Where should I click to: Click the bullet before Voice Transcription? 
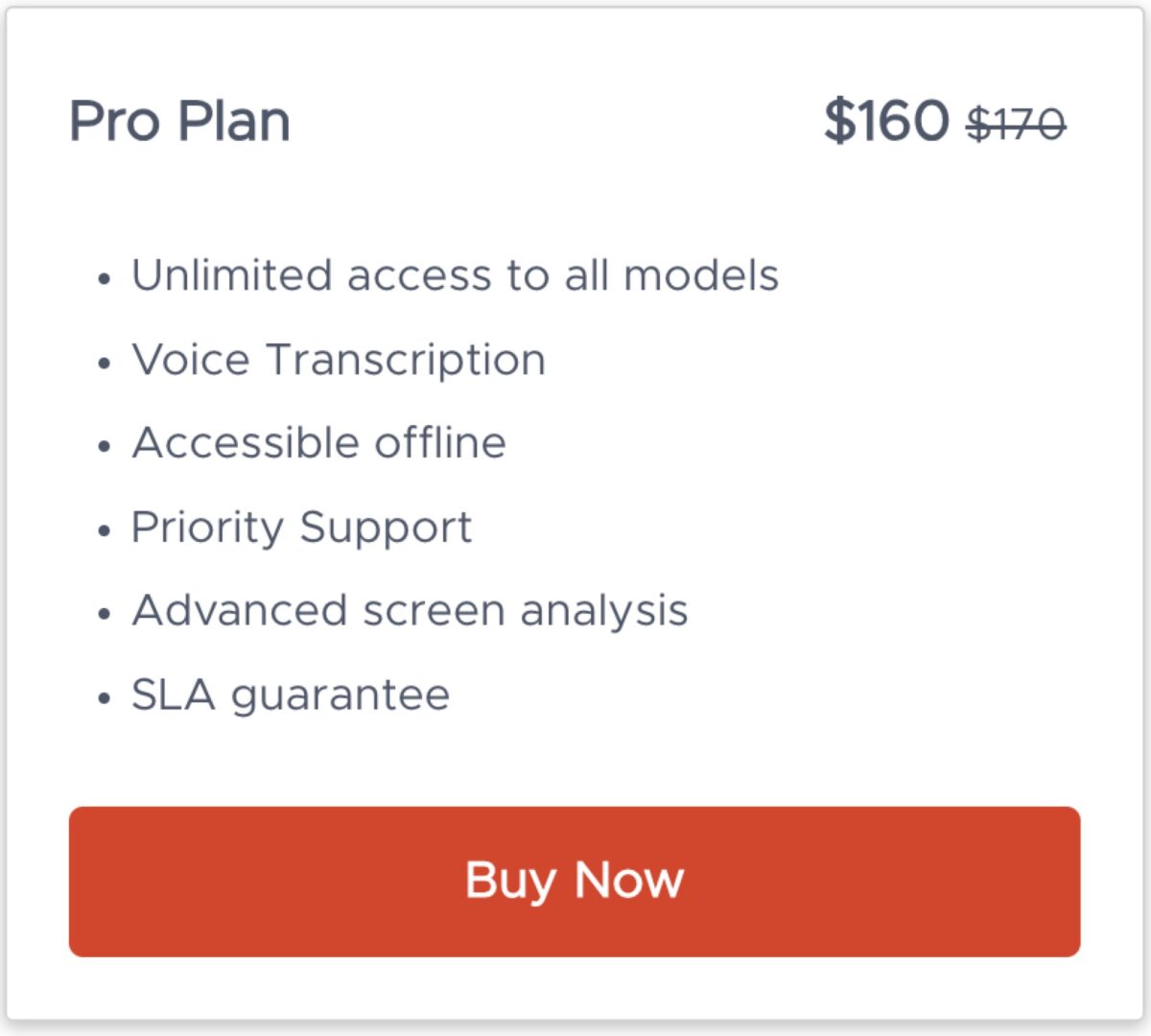point(105,365)
